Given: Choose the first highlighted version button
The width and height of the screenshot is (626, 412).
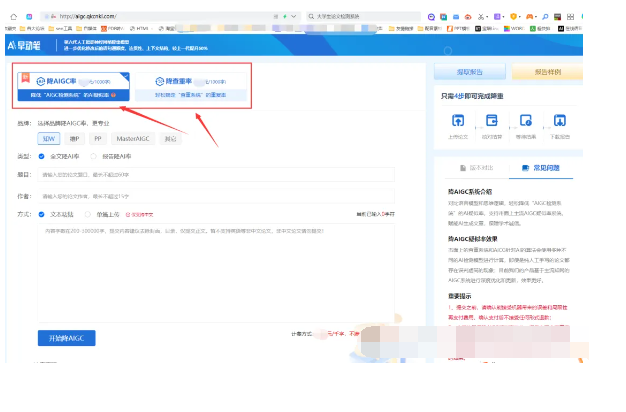Looking at the screenshot, I should (49, 139).
